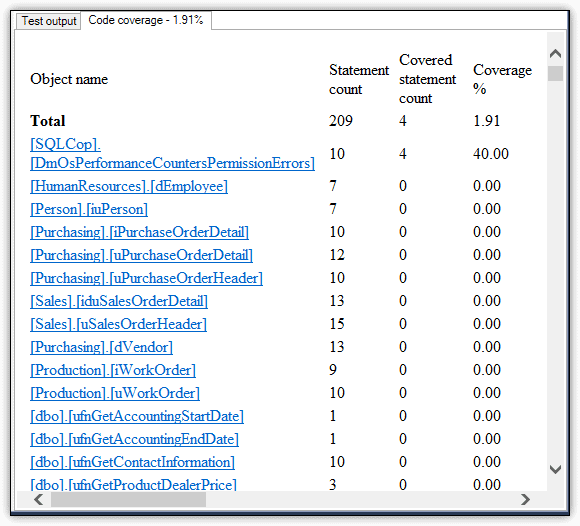Click the vertical scrollbar thumb
Image resolution: width=580 pixels, height=526 pixels.
click(555, 73)
